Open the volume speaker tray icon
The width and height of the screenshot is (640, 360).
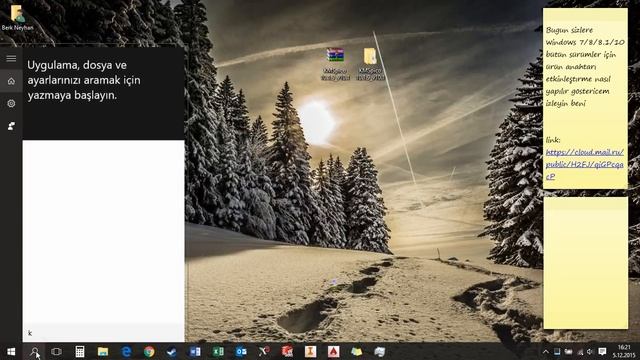pos(590,351)
